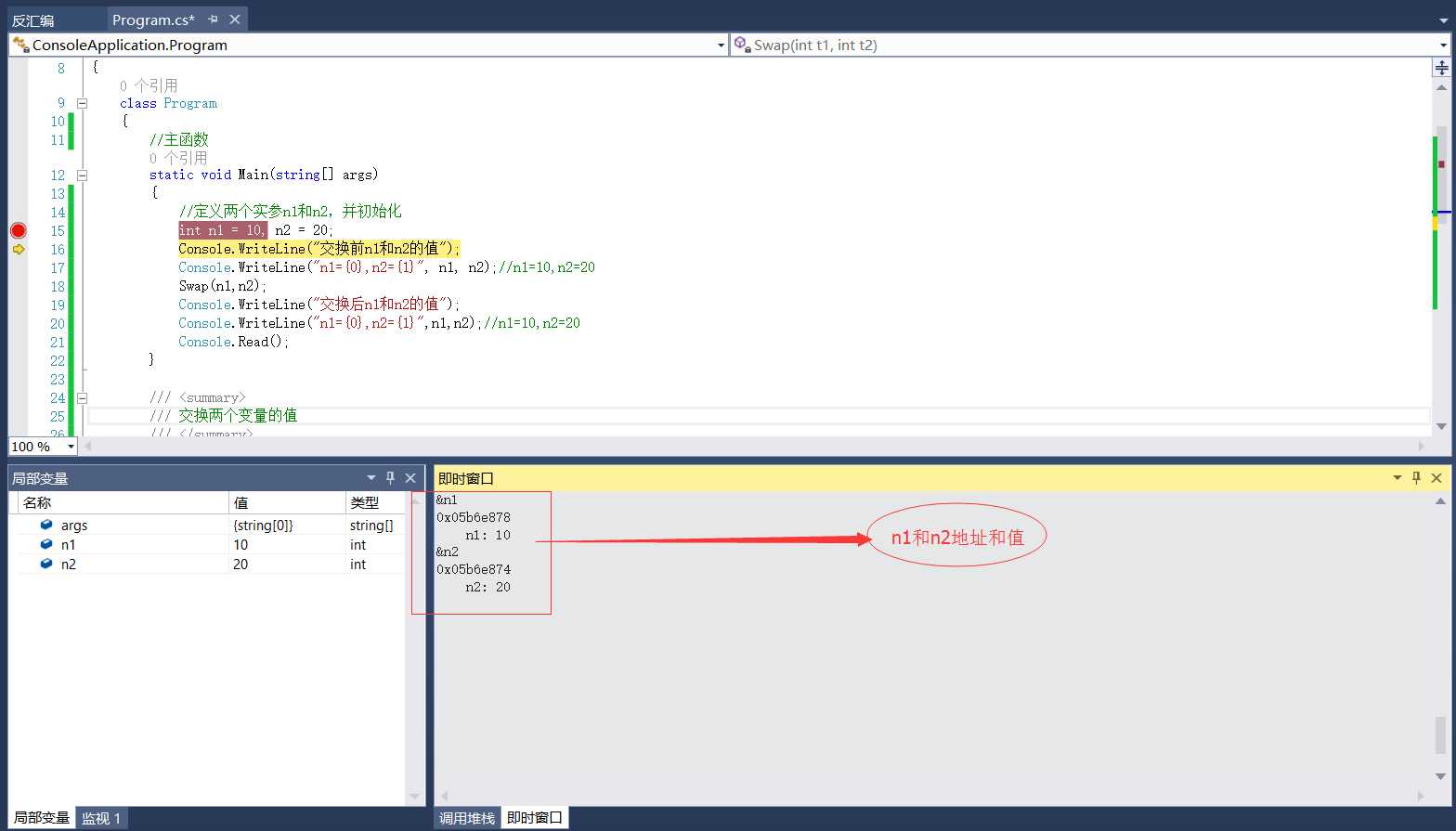Click editor vertical scrollbar down arrow
The width and height of the screenshot is (1456, 831).
tap(1441, 426)
